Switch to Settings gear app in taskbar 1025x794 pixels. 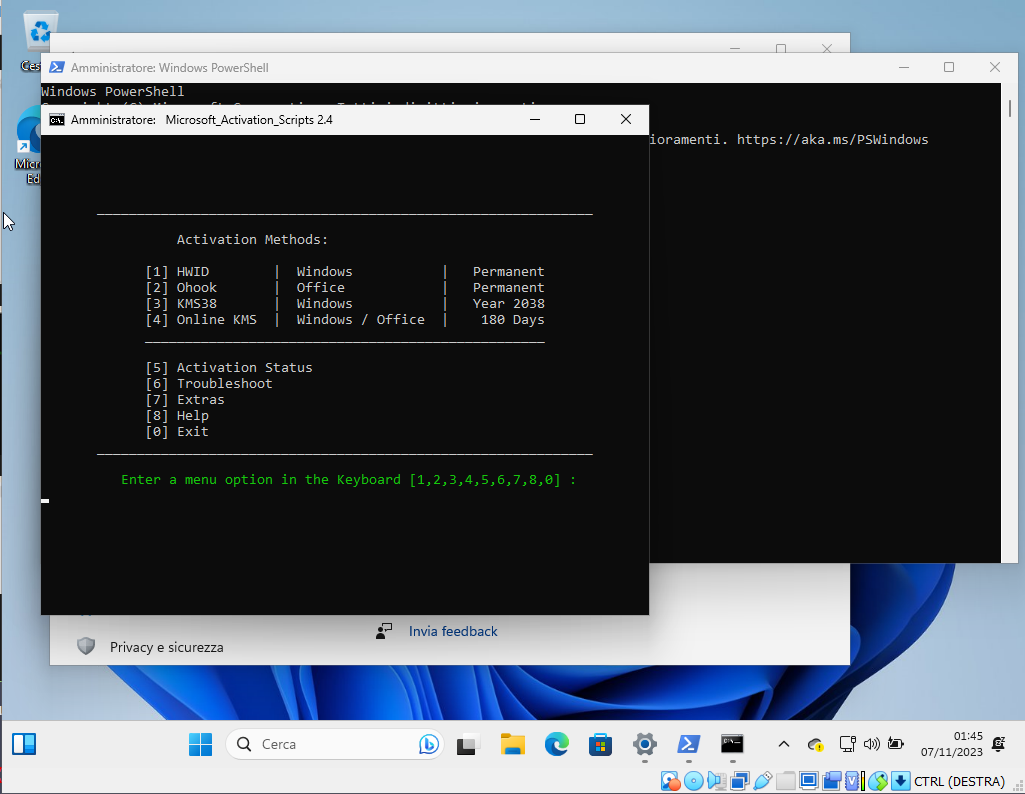[645, 744]
